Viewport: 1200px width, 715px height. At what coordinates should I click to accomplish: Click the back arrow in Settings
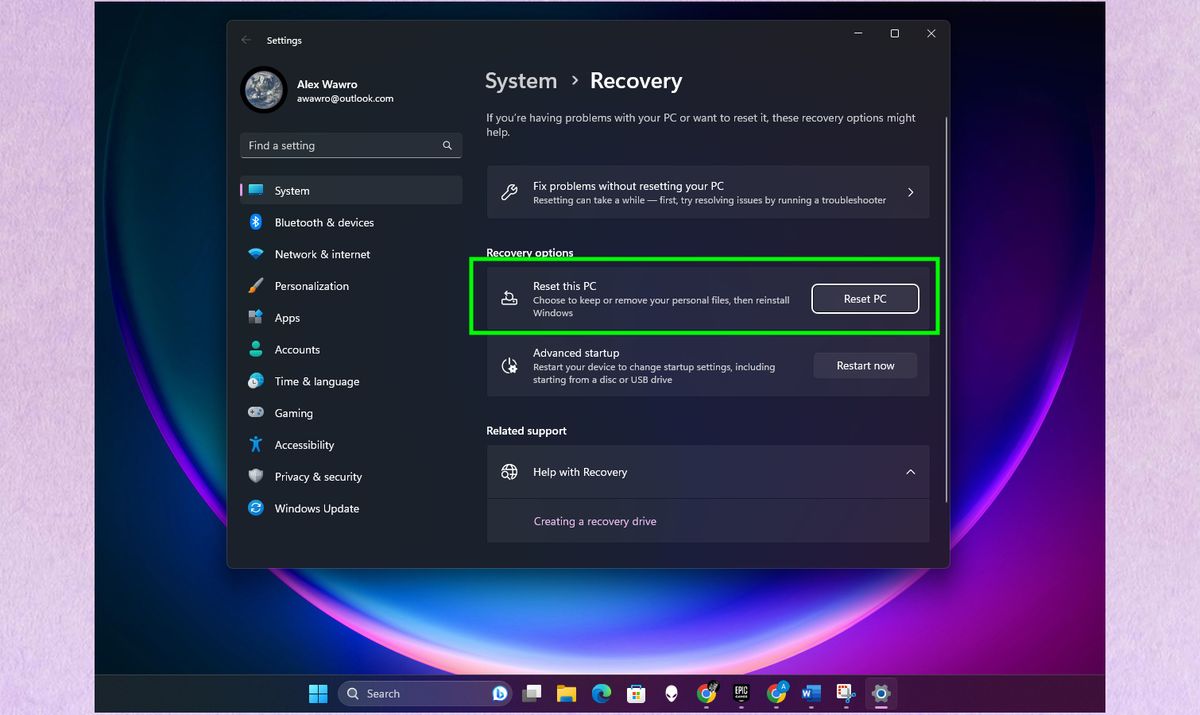pos(246,40)
